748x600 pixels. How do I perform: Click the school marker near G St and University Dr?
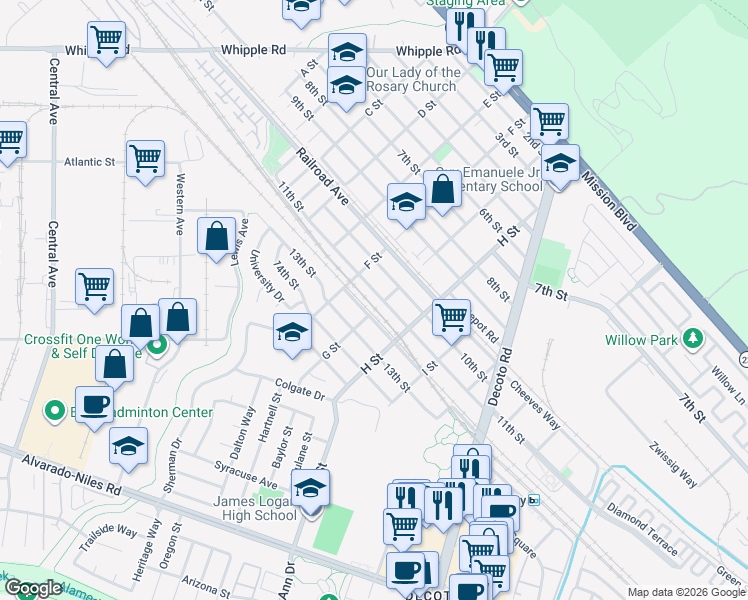click(292, 332)
